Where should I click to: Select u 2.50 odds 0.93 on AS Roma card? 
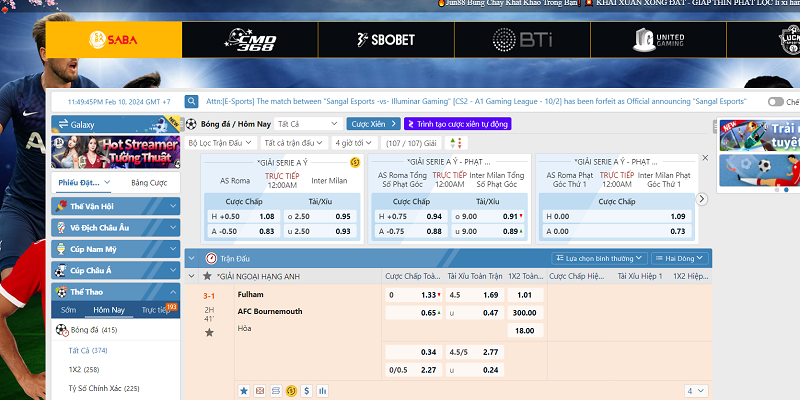[320, 231]
